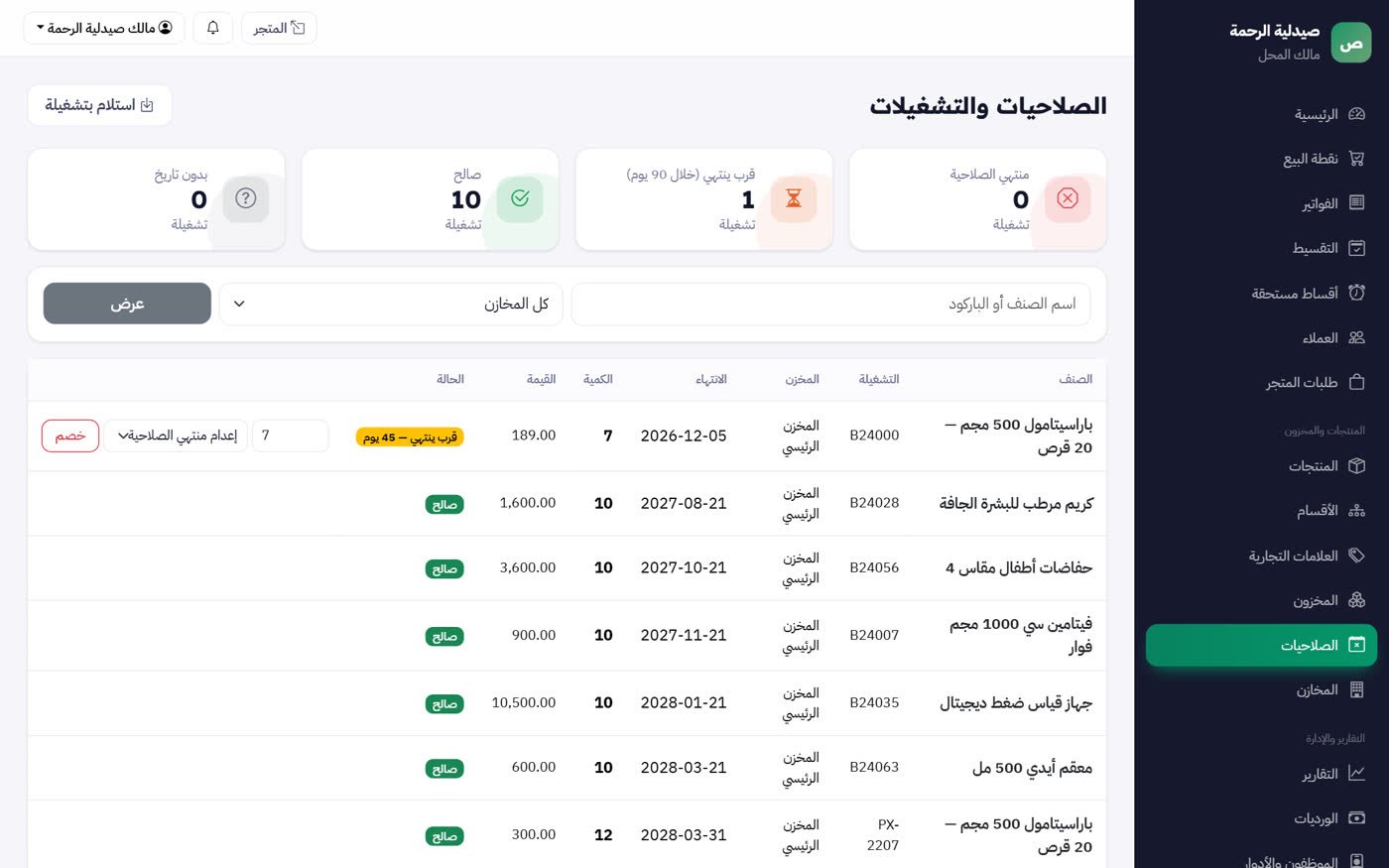1389x868 pixels.
Task: Click the value 10,500.00
Action: (x=524, y=703)
